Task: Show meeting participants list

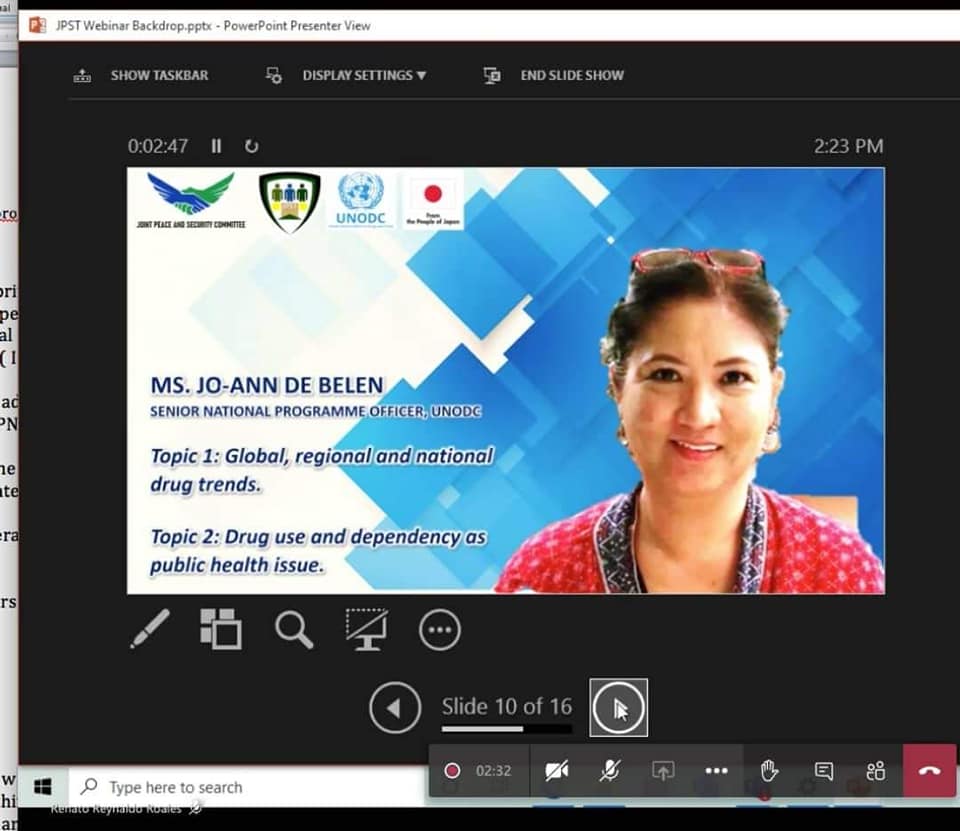Action: tap(876, 770)
